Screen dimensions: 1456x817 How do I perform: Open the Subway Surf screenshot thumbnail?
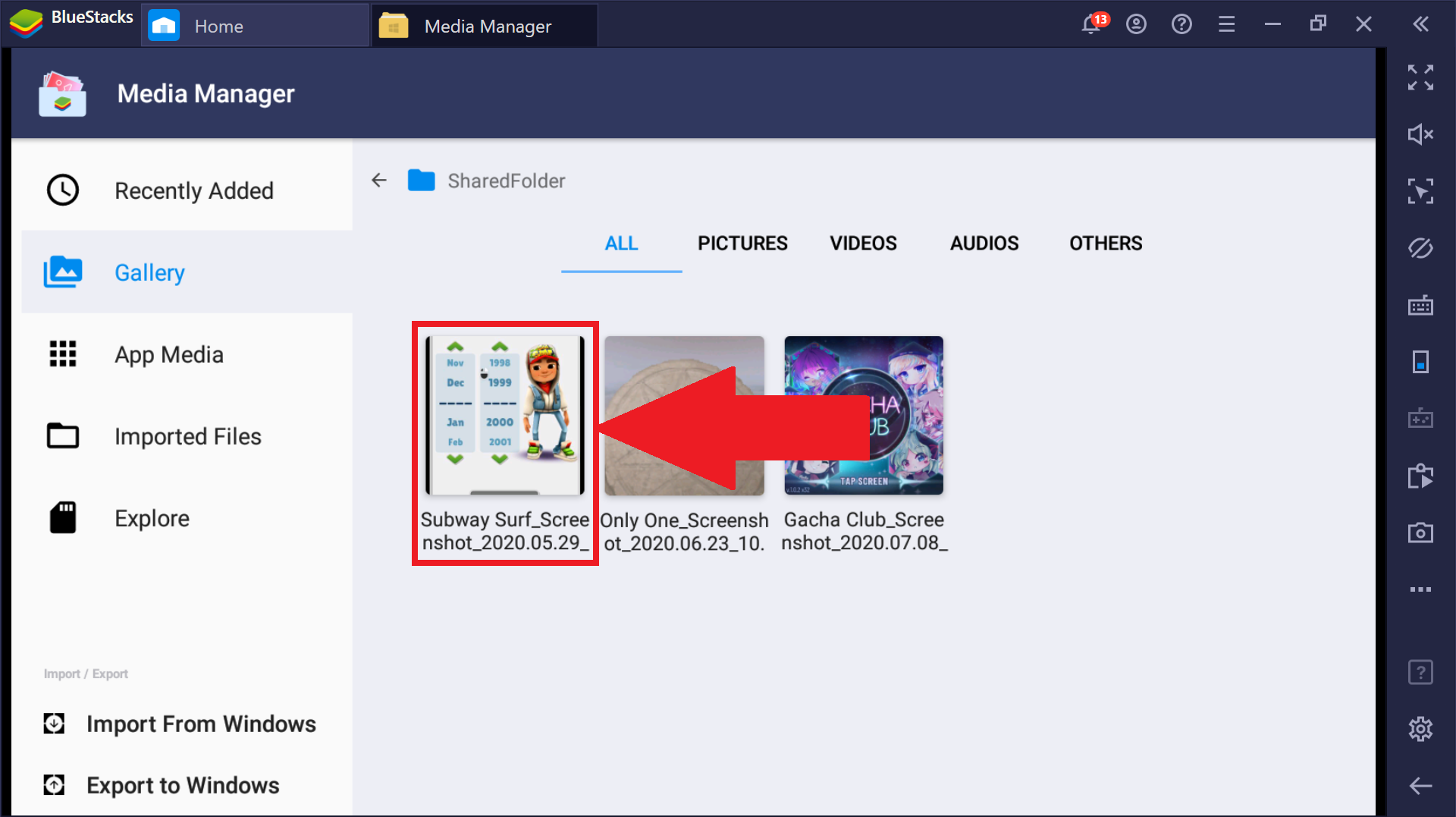pyautogui.click(x=505, y=416)
